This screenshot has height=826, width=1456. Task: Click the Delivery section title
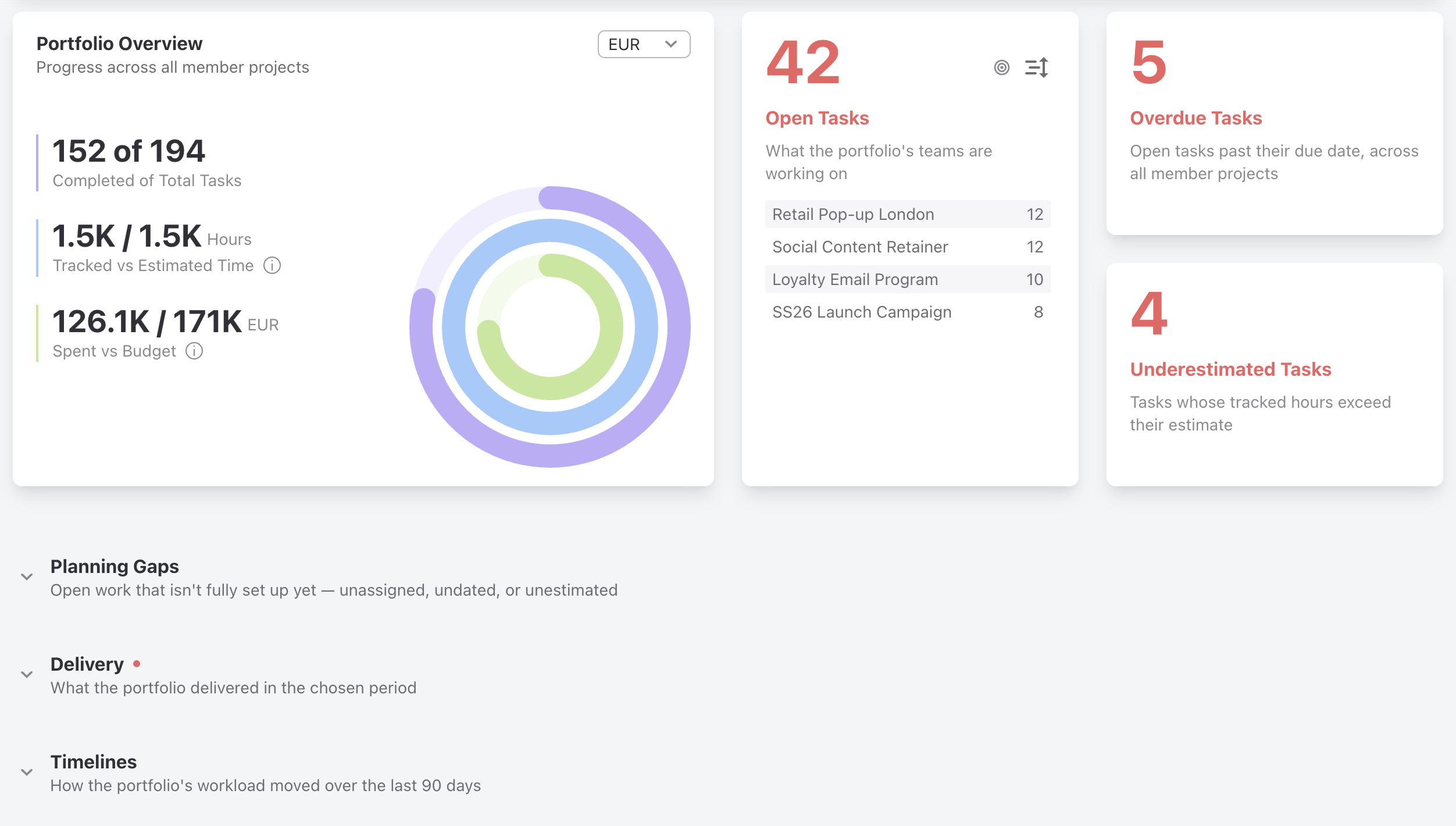tap(87, 664)
